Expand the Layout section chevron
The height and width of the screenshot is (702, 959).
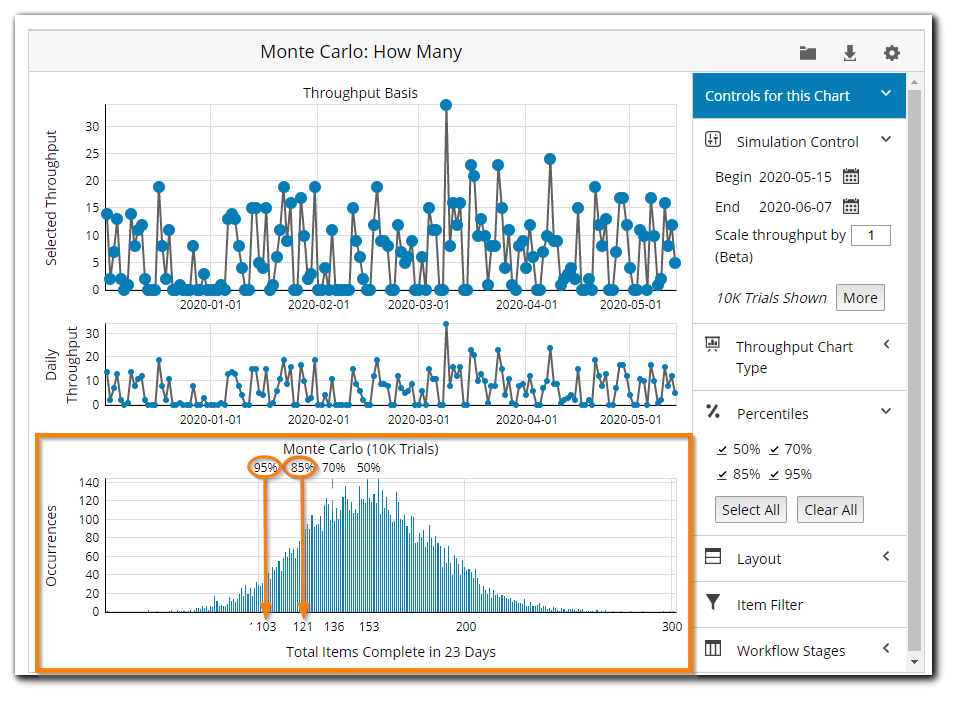885,557
